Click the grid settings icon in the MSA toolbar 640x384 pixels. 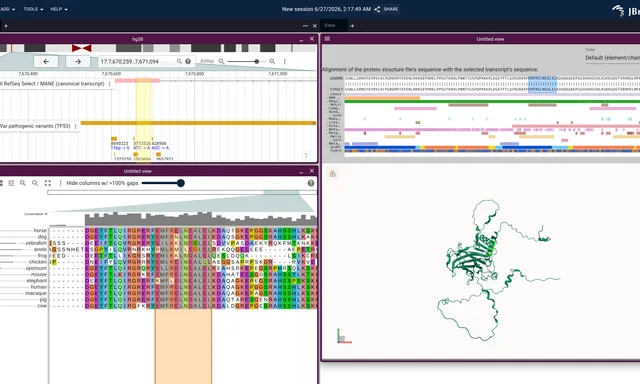click(x=11, y=183)
